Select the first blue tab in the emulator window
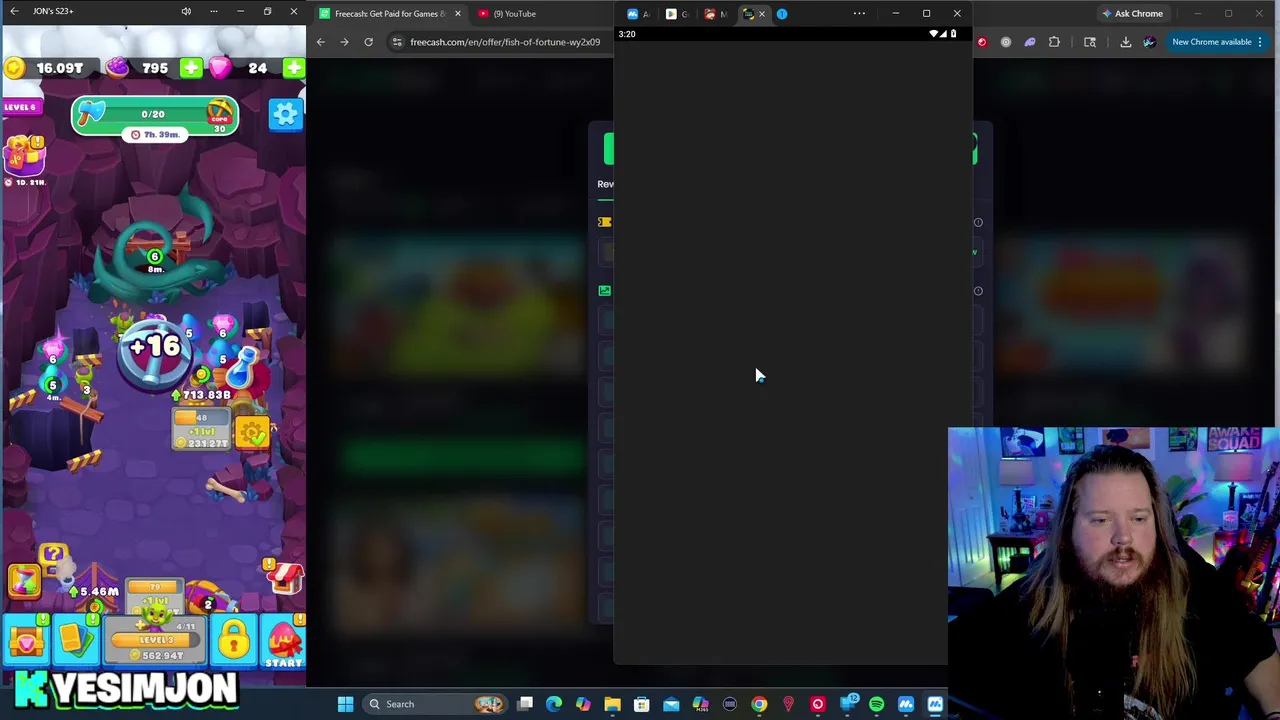This screenshot has height=720, width=1280. [638, 14]
